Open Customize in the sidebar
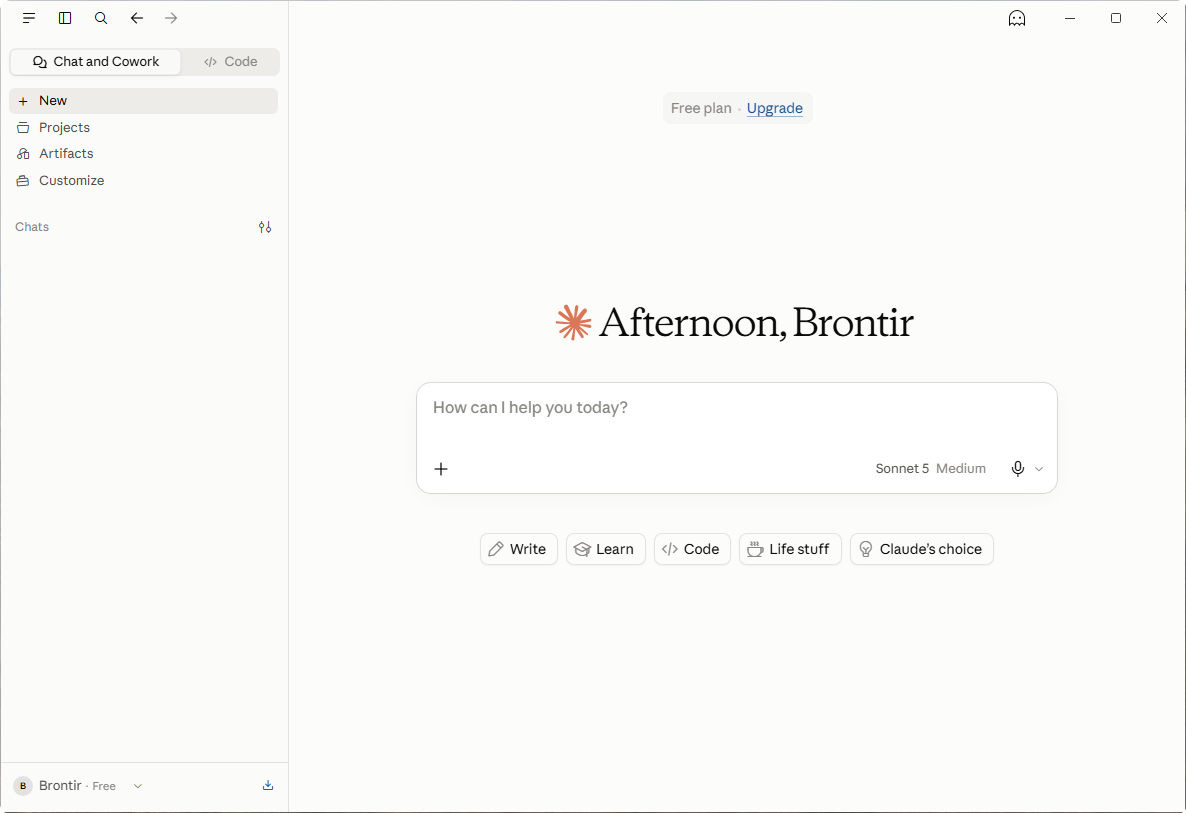Image resolution: width=1186 pixels, height=813 pixels. point(144,181)
